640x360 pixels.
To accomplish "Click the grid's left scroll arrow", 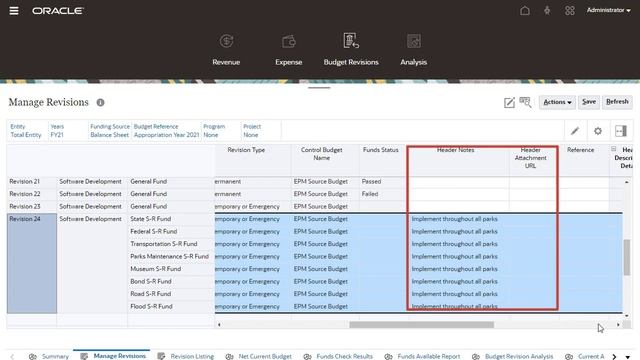I will [219, 324].
